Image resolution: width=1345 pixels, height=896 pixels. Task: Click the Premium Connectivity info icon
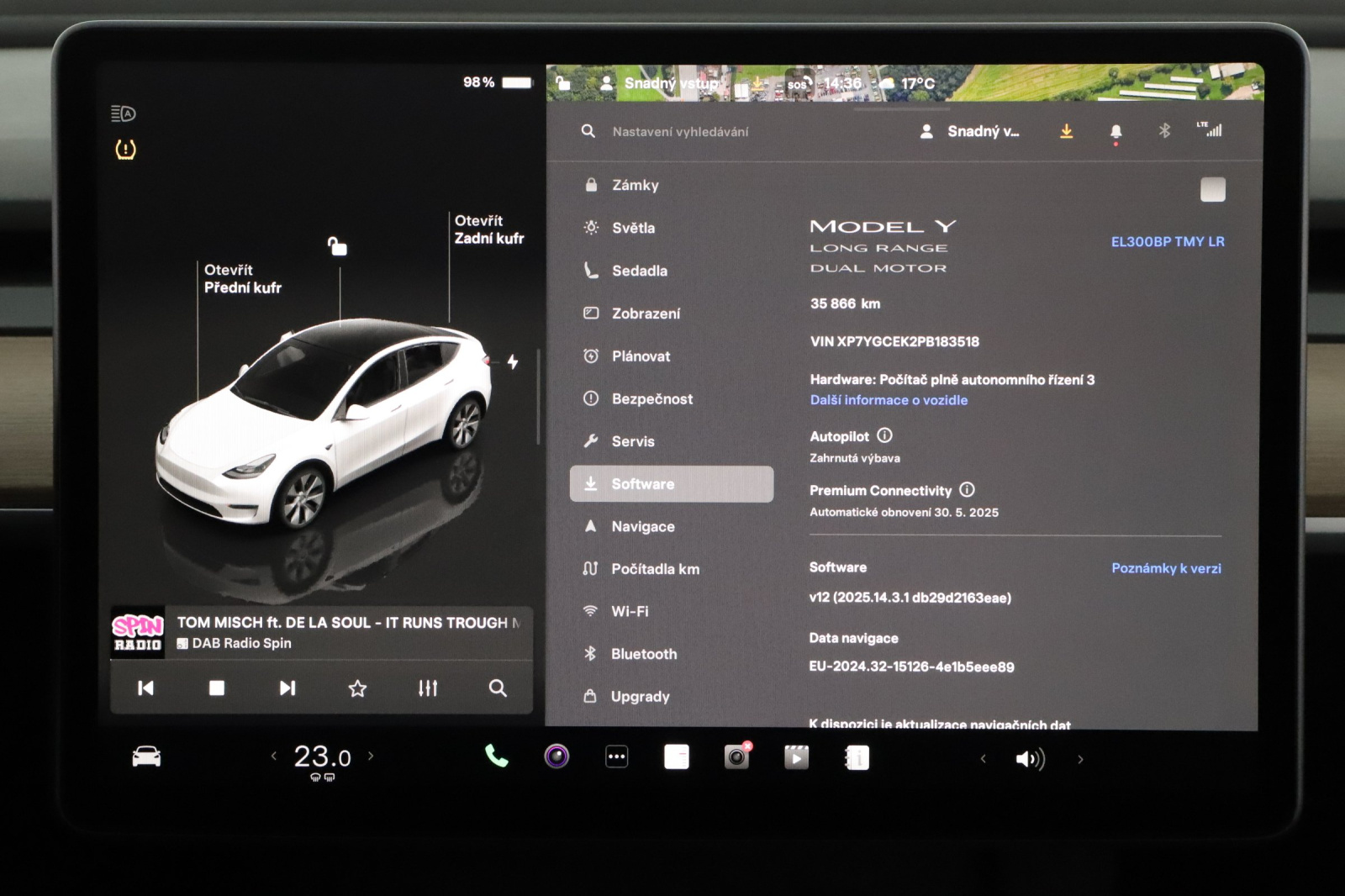(x=967, y=489)
